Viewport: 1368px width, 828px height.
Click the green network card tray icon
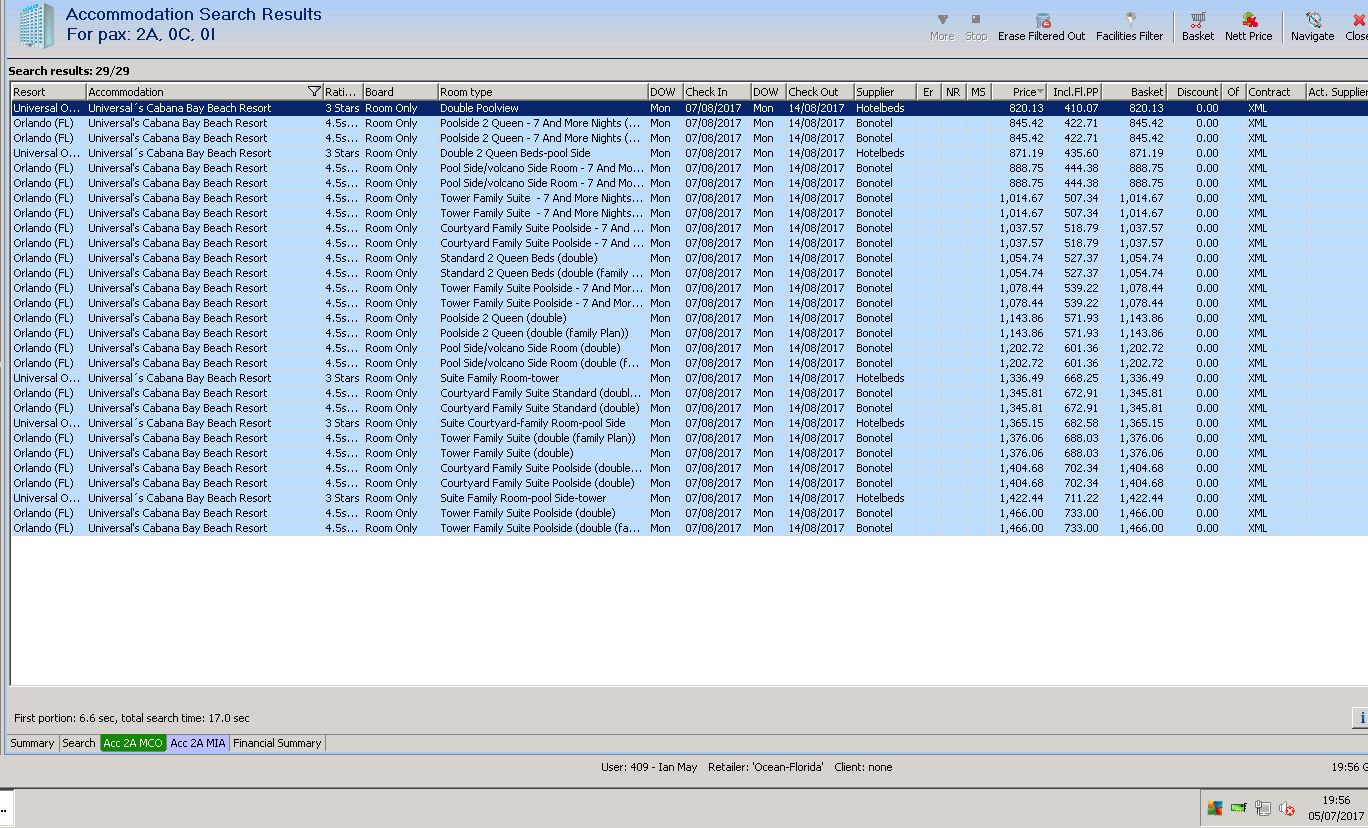1239,808
